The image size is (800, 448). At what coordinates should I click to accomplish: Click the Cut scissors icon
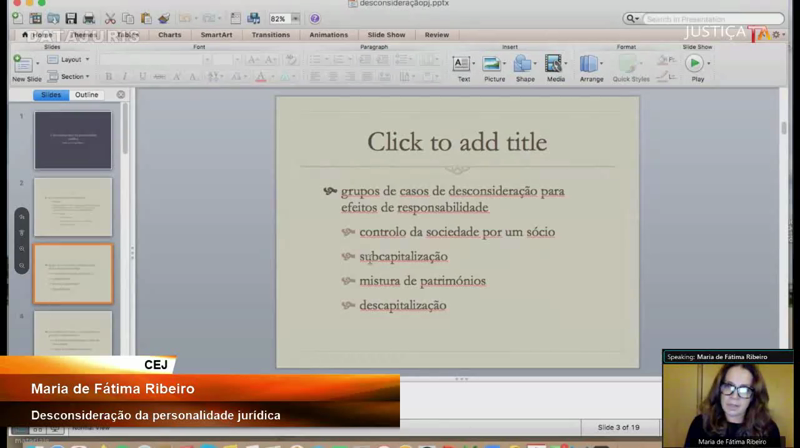[x=111, y=19]
